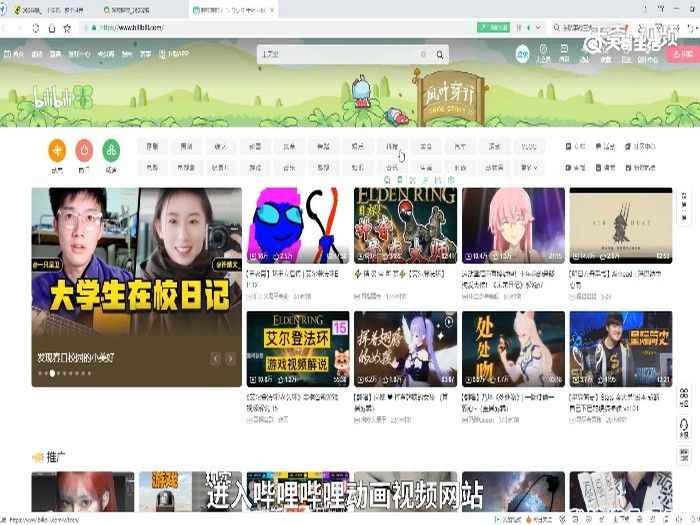Viewport: 700px width, 525px height.
Task: Open the user avatar icon in the header
Action: 522,54
